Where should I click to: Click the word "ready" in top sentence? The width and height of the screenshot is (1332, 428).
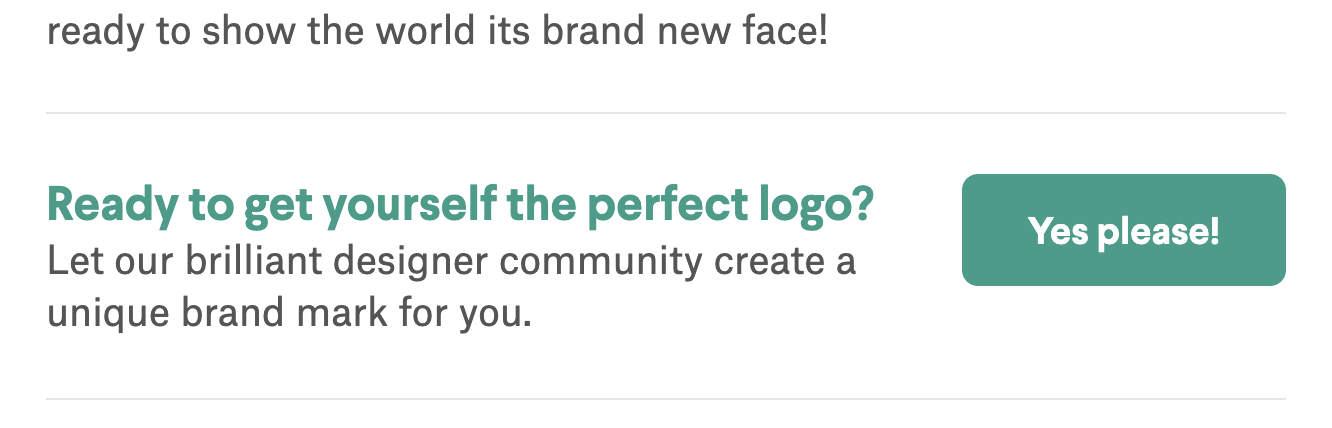pos(96,33)
